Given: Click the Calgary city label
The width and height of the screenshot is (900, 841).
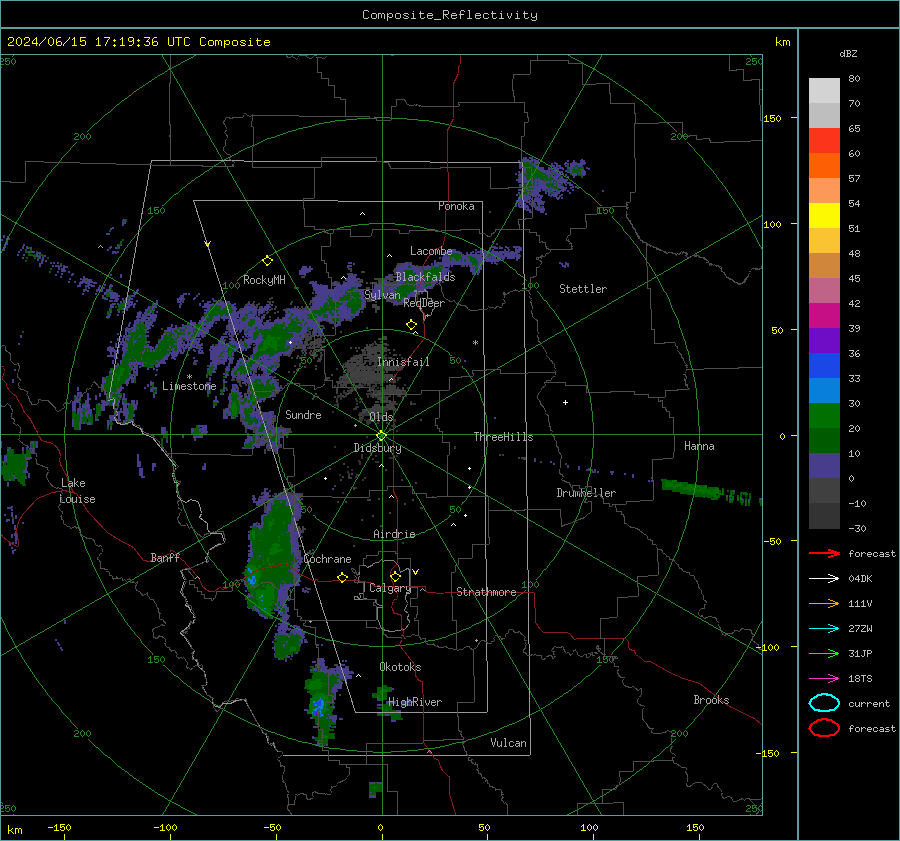Looking at the screenshot, I should click(390, 588).
